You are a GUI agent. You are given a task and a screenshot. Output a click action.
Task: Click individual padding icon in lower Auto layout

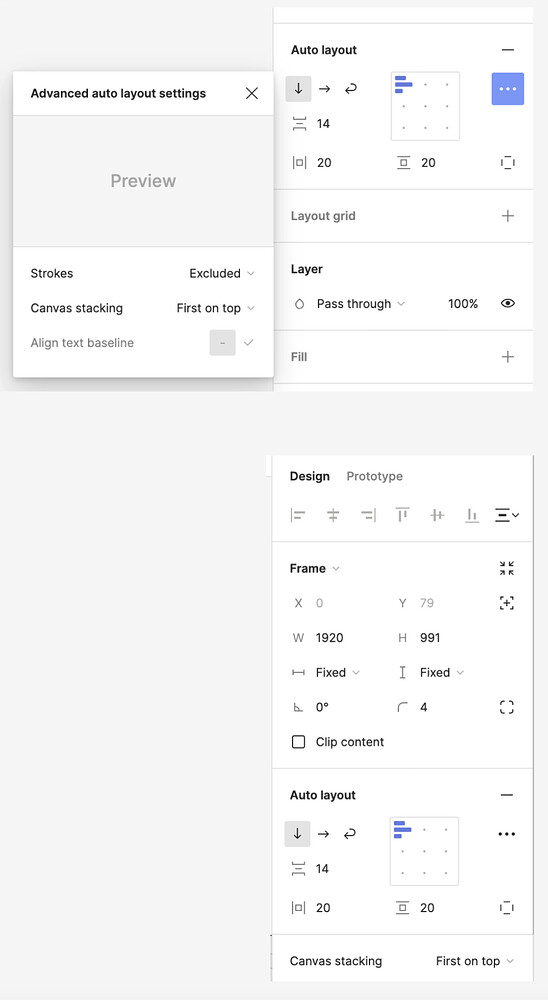click(x=507, y=908)
